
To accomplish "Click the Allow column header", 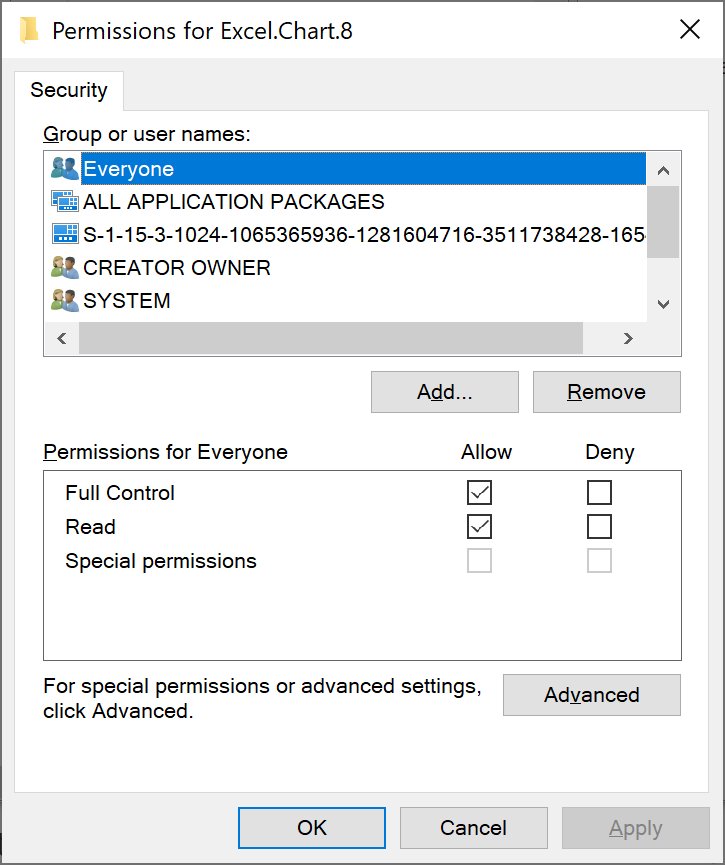I will [486, 452].
